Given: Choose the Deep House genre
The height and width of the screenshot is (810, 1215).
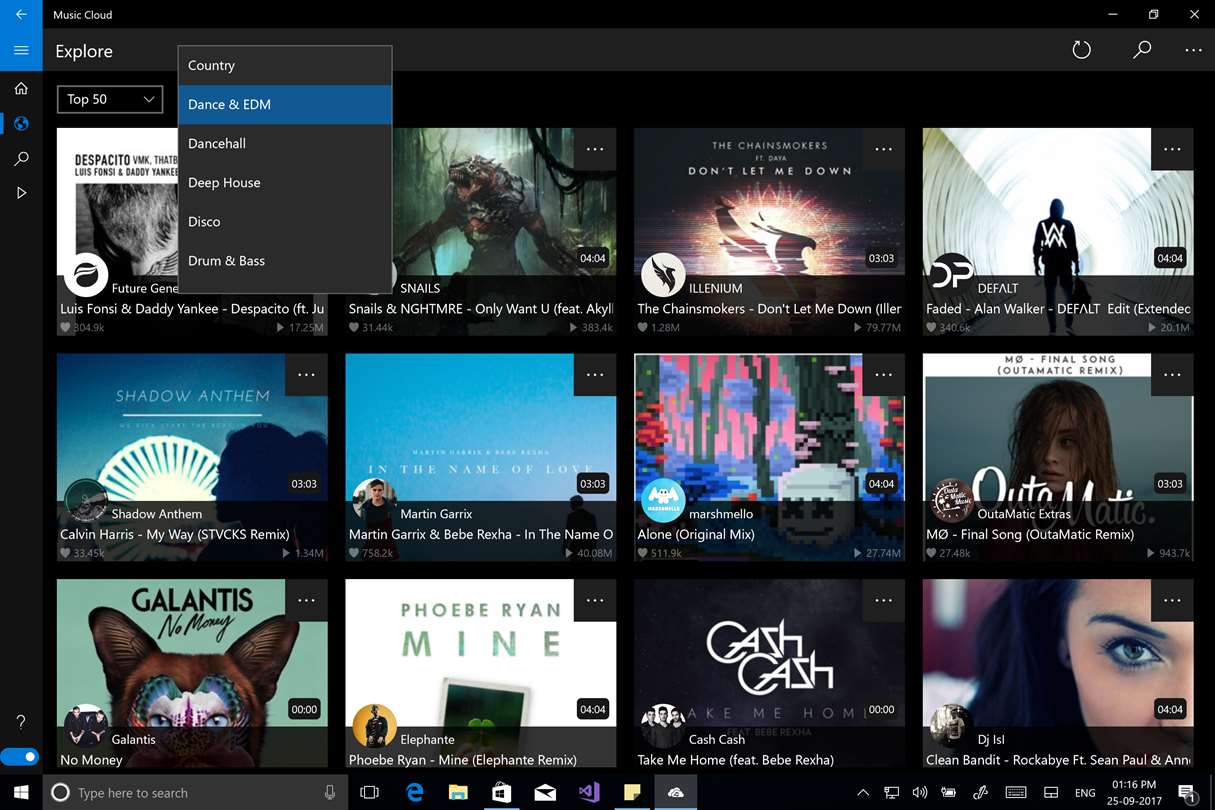Looking at the screenshot, I should 285,182.
